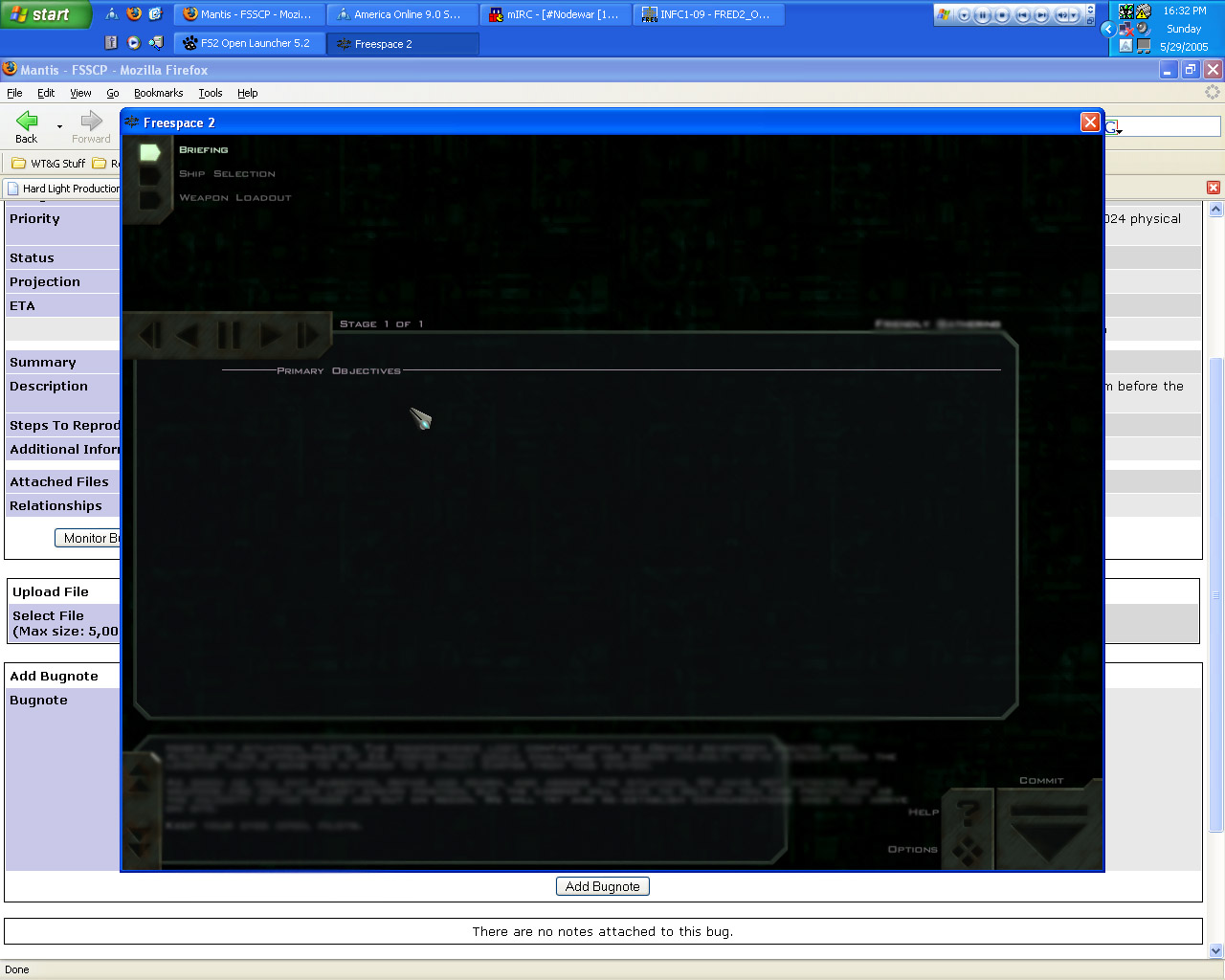Click the Firefox page scrollbar thumb
Image resolution: width=1225 pixels, height=980 pixels.
(1216, 595)
